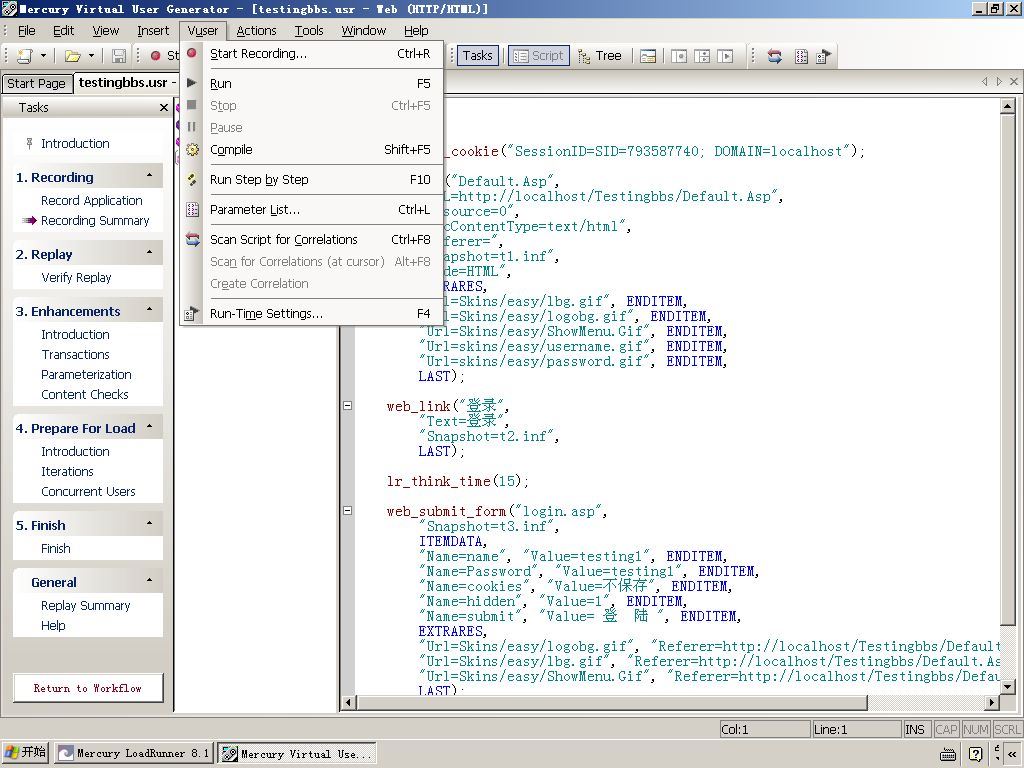The height and width of the screenshot is (768, 1024).
Task: Open Parameterization task link
Action: (86, 375)
